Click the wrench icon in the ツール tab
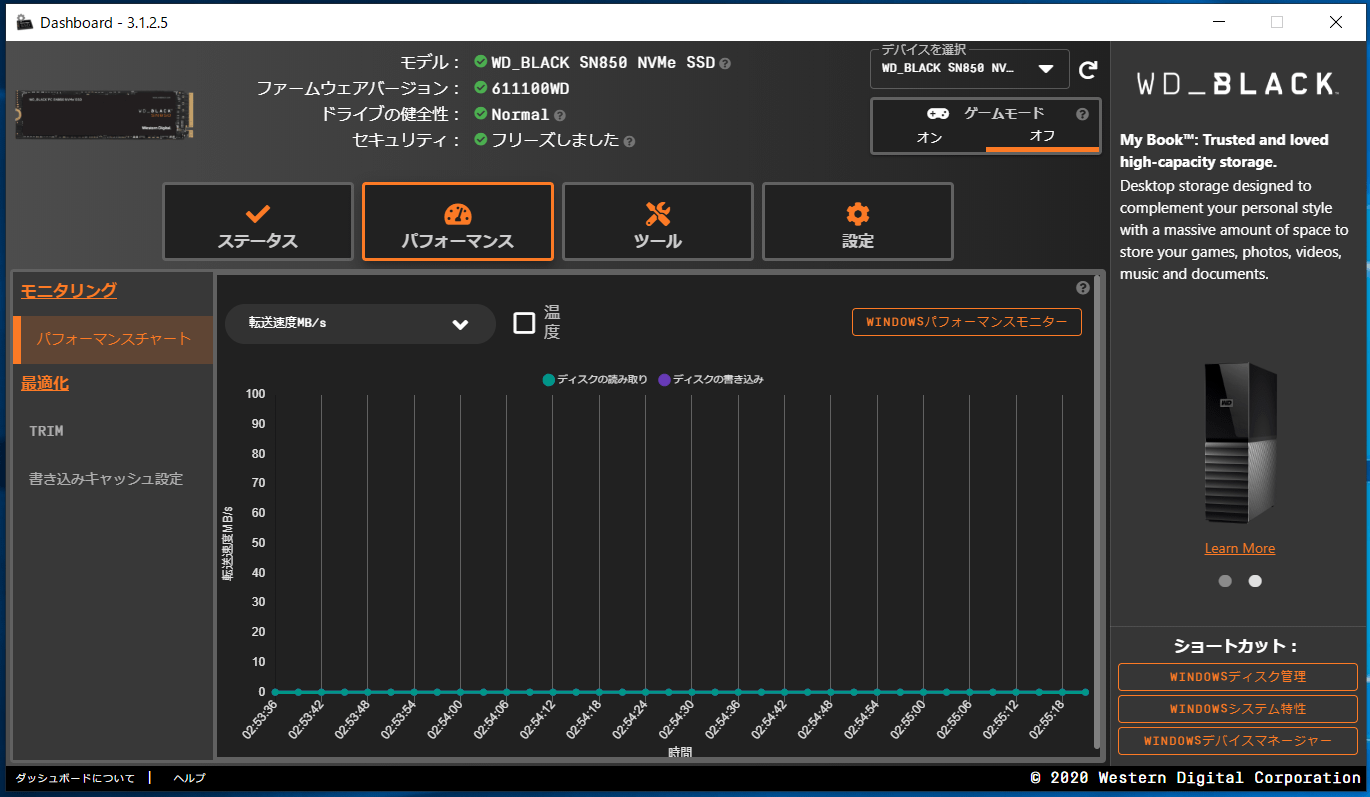This screenshot has height=797, width=1370. 658,213
